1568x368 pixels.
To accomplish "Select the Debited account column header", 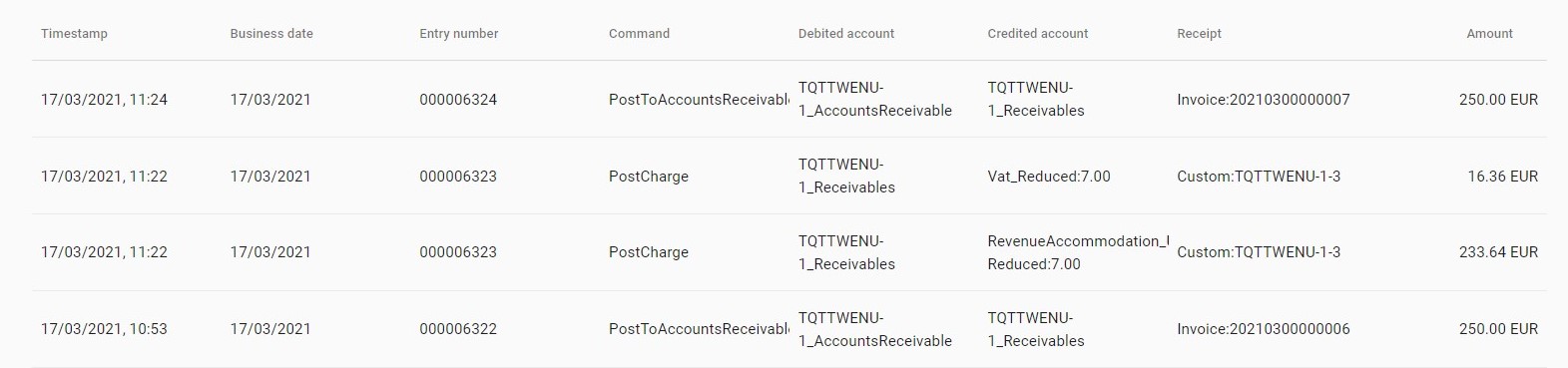I will coord(846,33).
